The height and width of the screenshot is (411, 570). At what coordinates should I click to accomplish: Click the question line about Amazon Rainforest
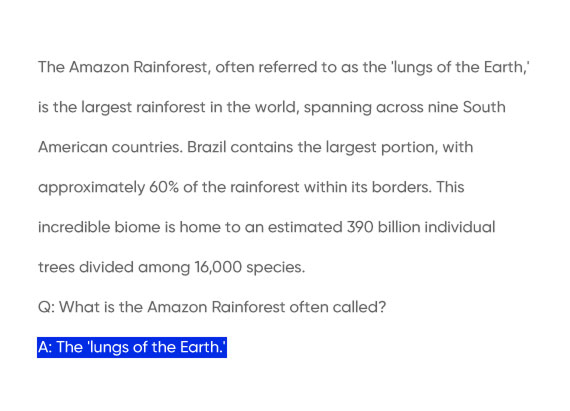click(212, 307)
